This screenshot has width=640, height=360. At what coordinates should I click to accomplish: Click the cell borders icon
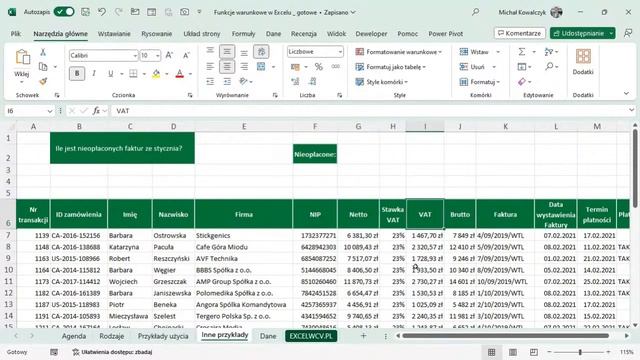click(133, 73)
